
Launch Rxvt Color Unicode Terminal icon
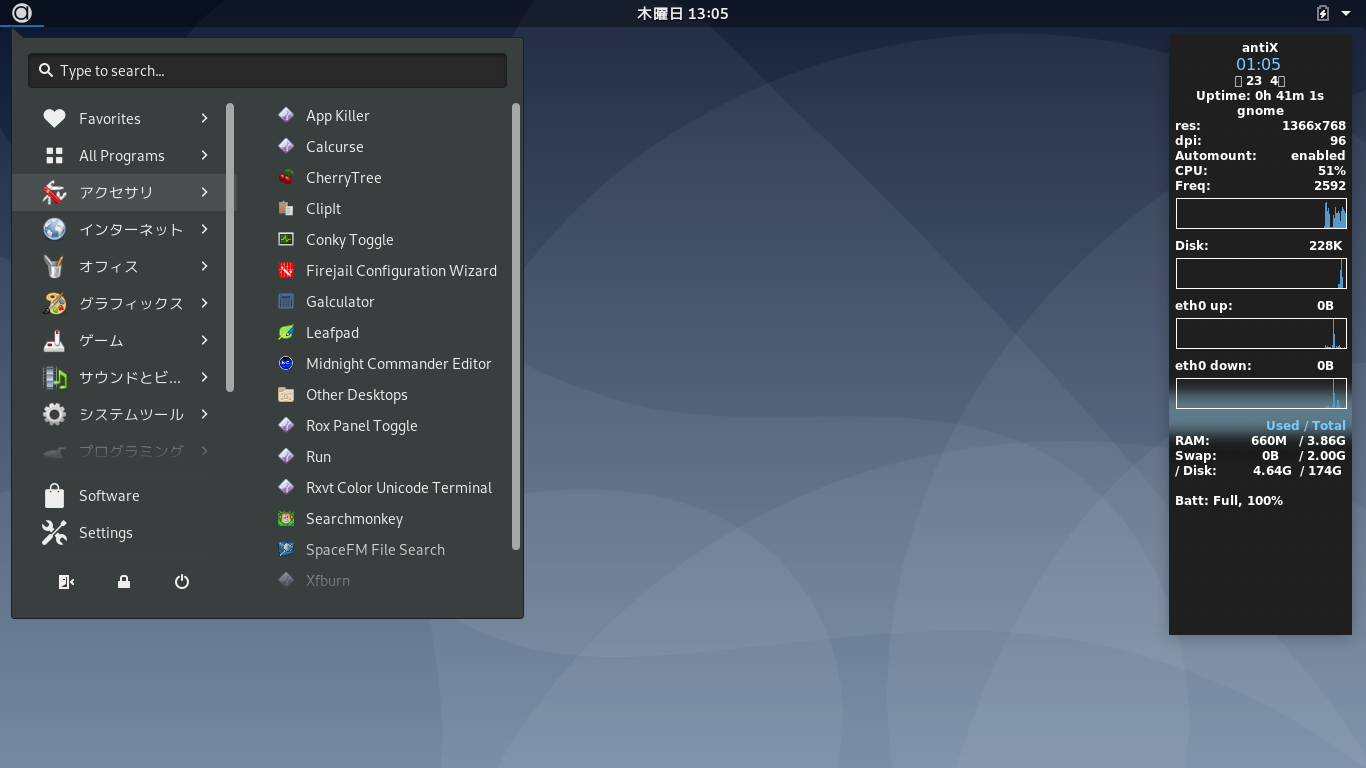coord(286,487)
